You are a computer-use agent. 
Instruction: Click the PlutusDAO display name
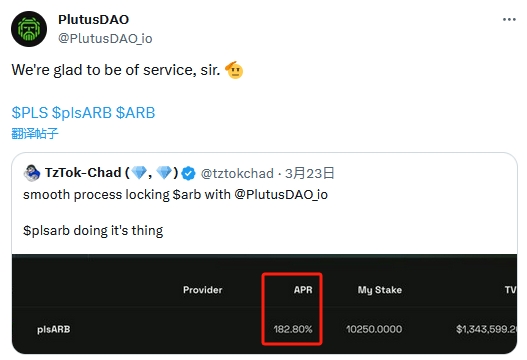tap(93, 19)
